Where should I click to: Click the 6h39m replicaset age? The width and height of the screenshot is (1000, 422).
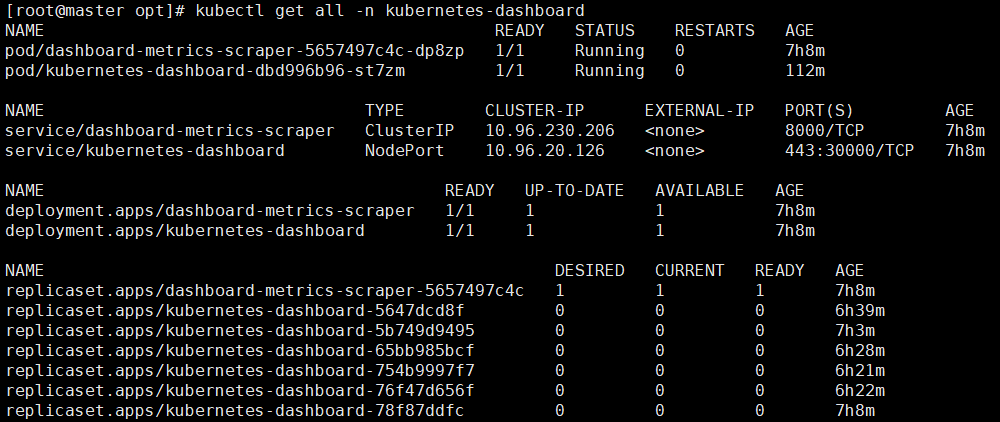pos(860,311)
